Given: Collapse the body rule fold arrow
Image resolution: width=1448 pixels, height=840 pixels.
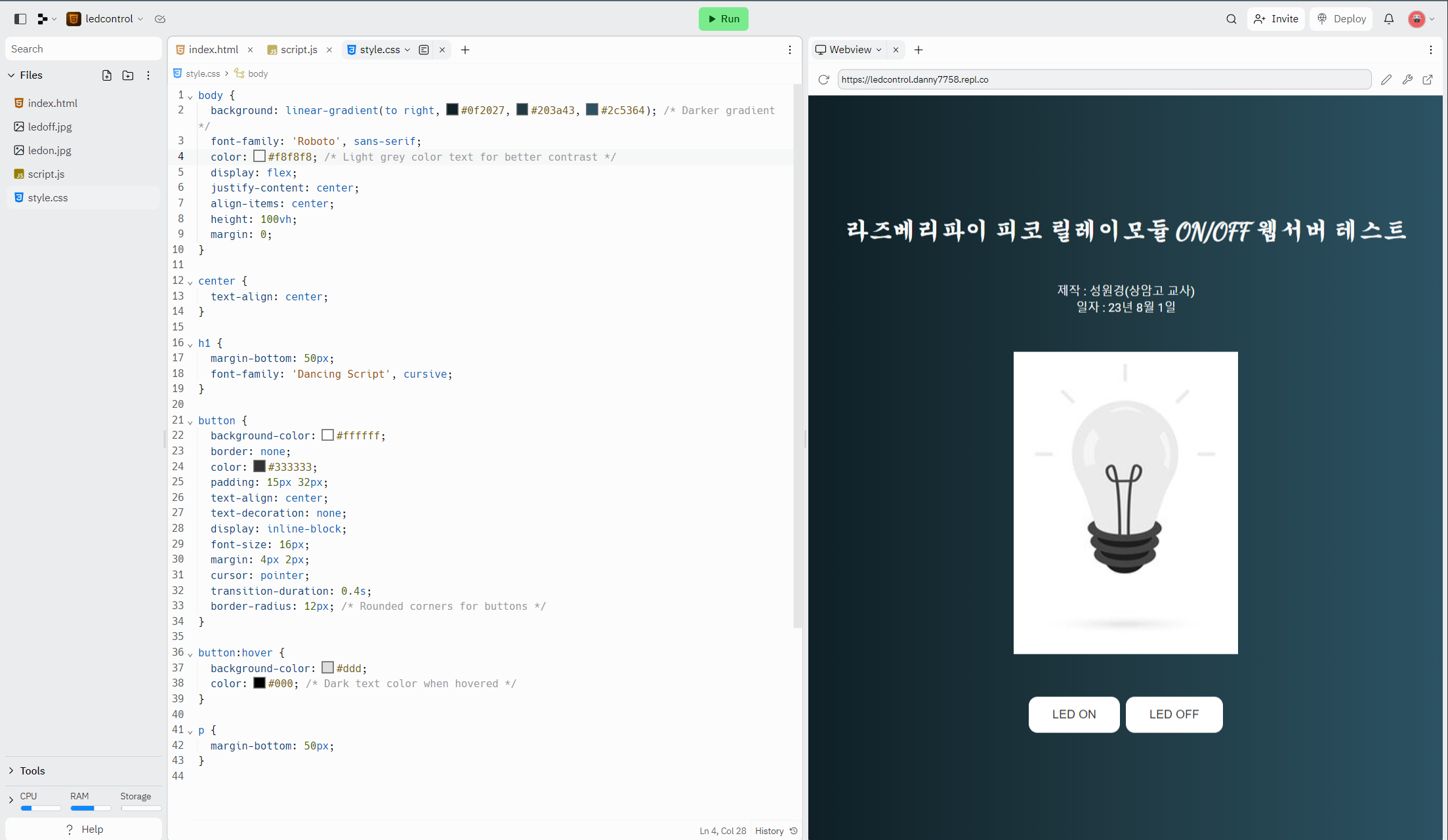Looking at the screenshot, I should (x=190, y=96).
